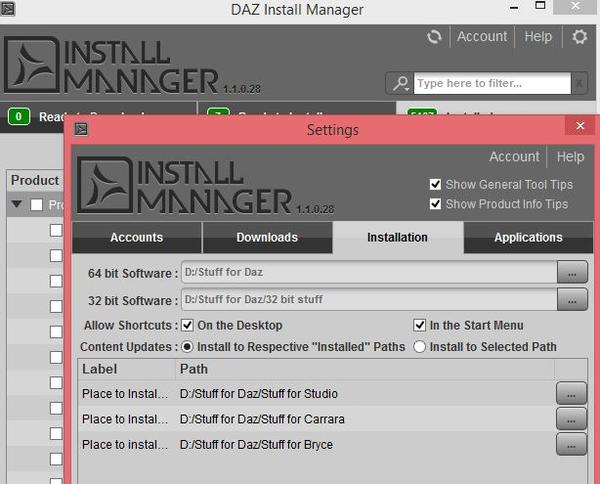
Task: Click Install Manager logo in main window
Action: pos(132,65)
